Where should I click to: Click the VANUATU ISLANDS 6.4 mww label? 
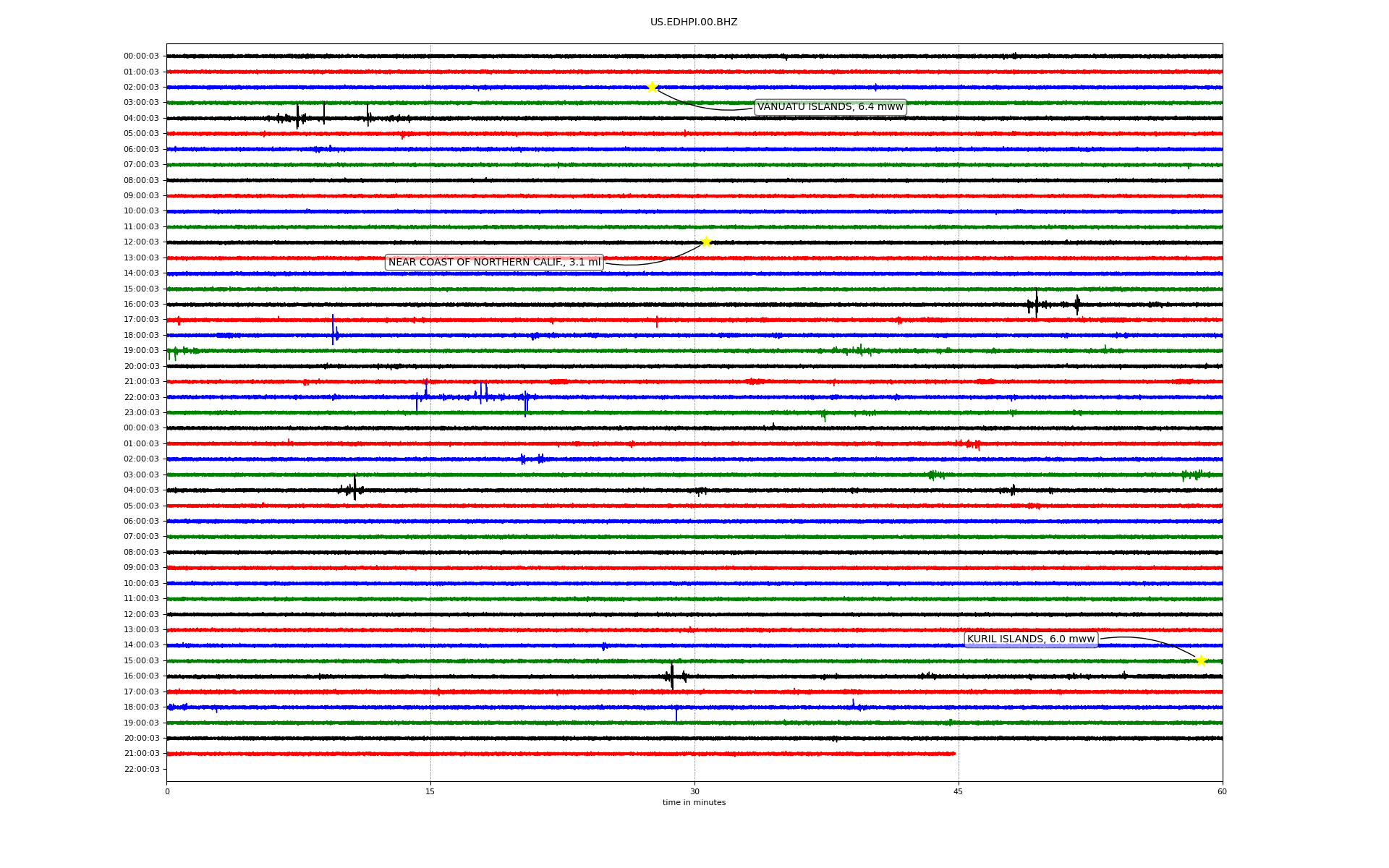tap(830, 107)
